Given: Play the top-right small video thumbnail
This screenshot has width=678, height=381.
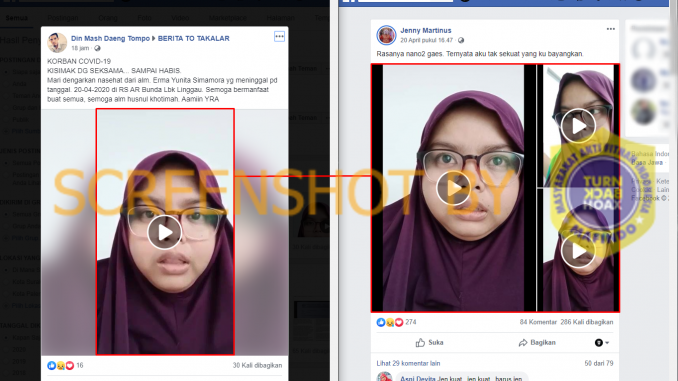Looking at the screenshot, I should 578,126.
